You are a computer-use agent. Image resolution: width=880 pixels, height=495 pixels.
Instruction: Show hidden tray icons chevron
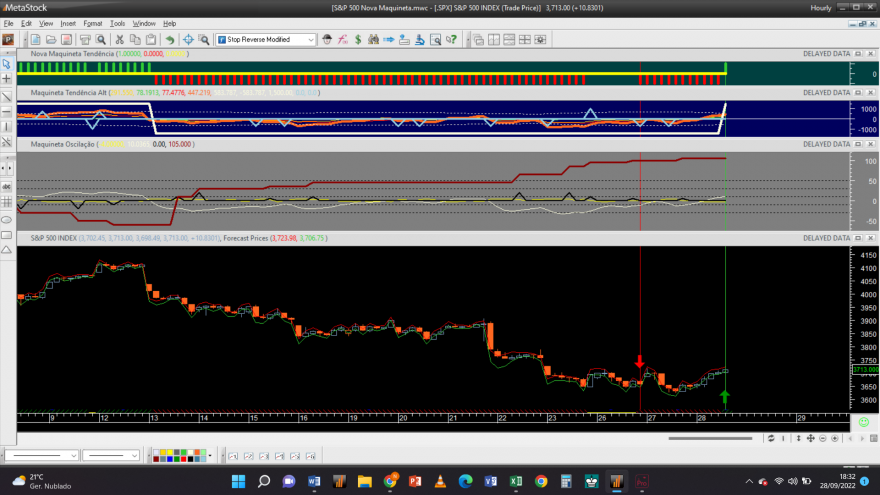749,482
